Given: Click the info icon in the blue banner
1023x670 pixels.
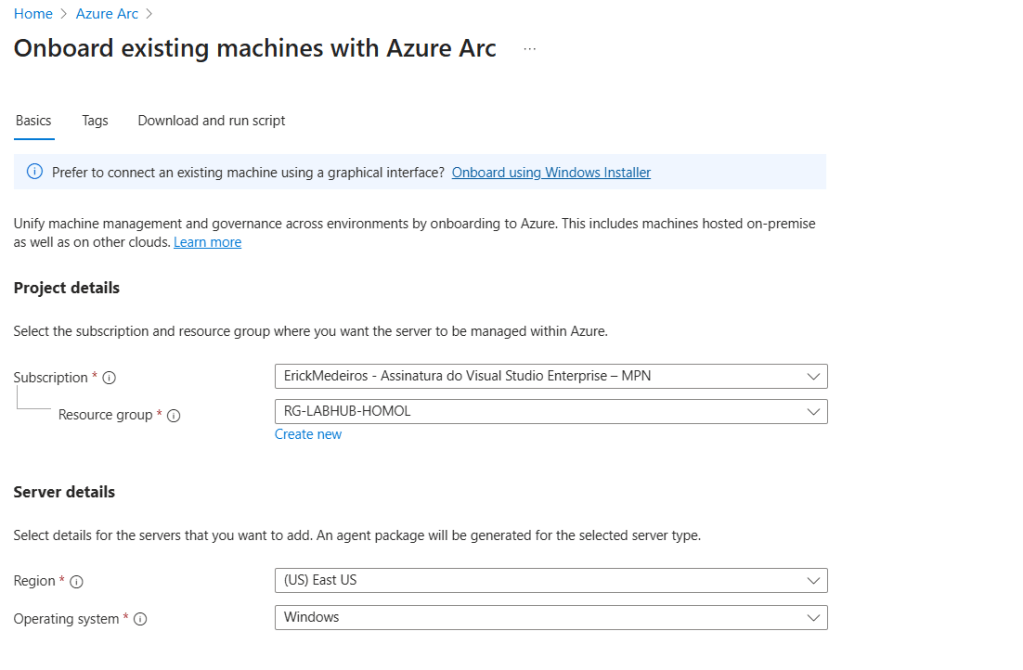Looking at the screenshot, I should (x=35, y=172).
